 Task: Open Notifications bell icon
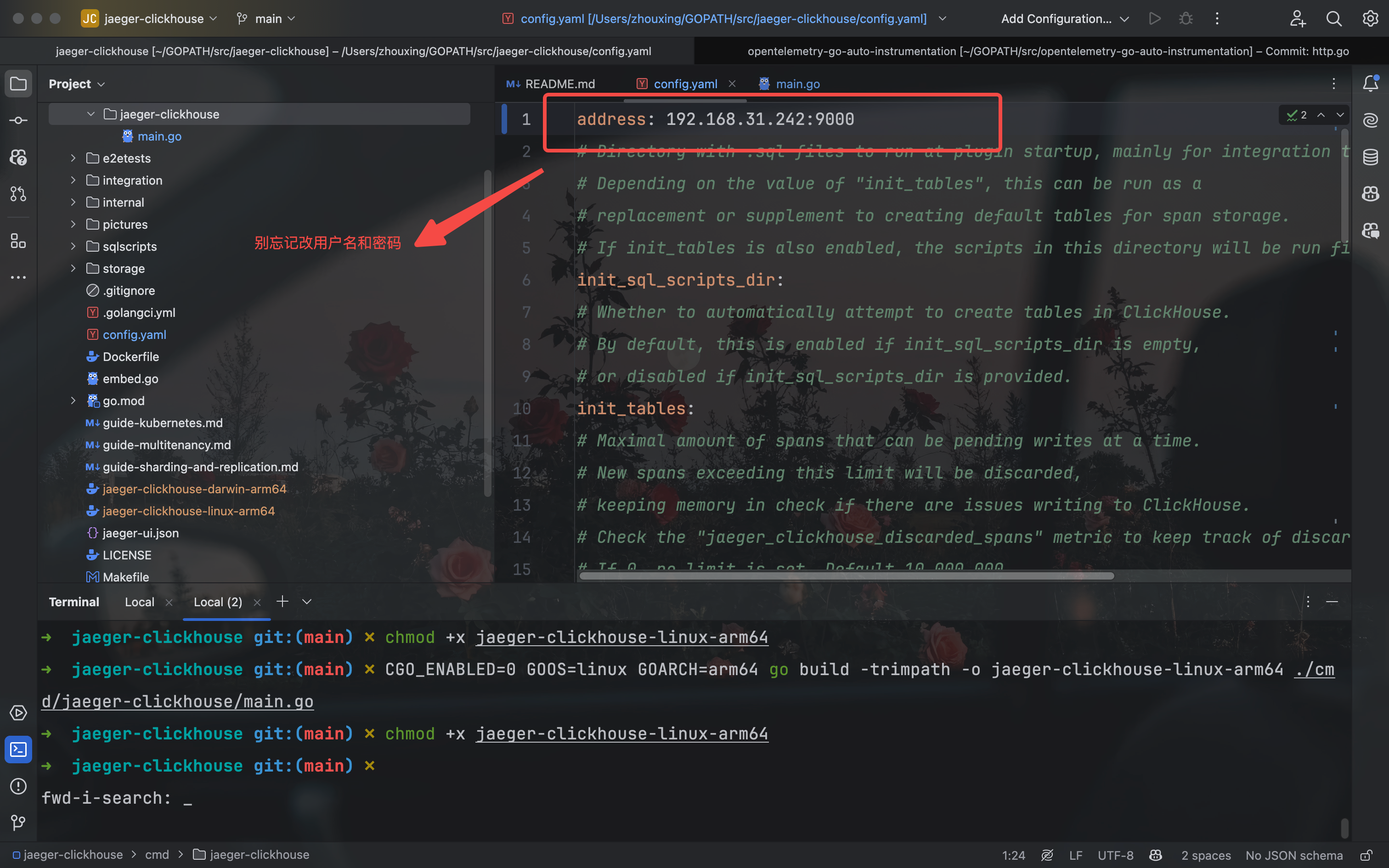click(1370, 84)
